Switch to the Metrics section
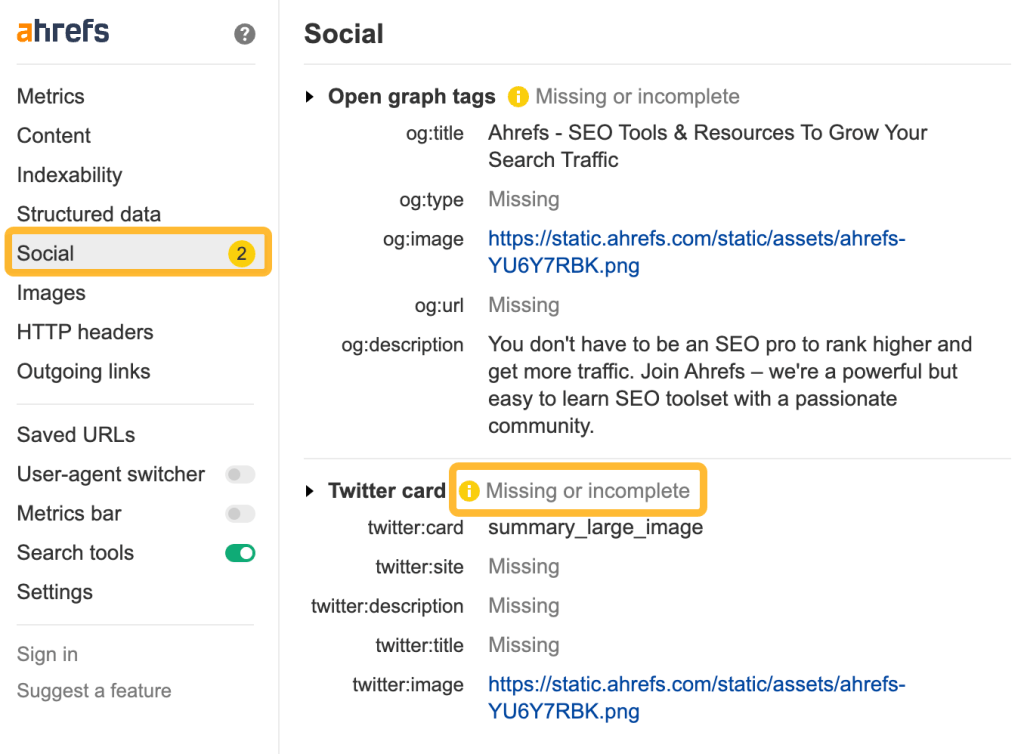Image resolution: width=1024 pixels, height=754 pixels. point(50,96)
